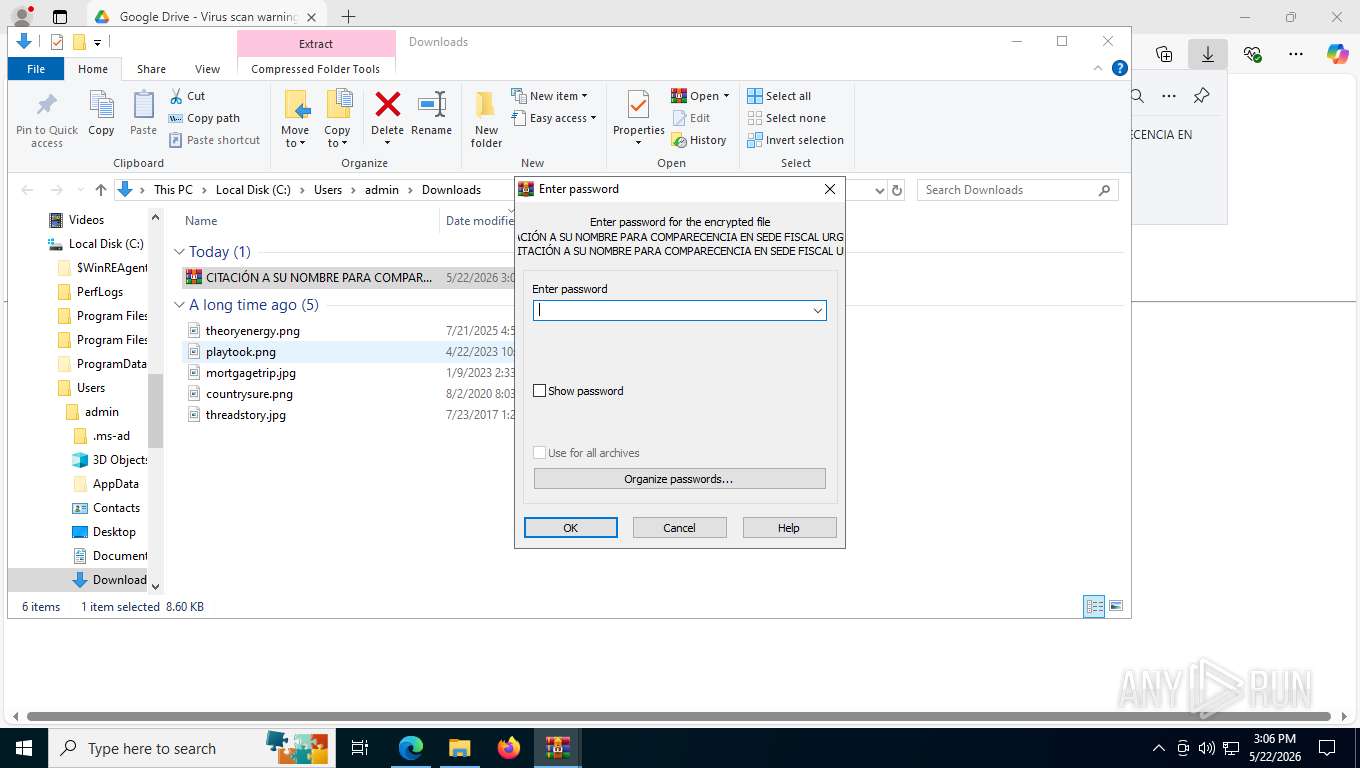Open Compressed Folder Tools tab
The width and height of the screenshot is (1360, 768).
[x=315, y=69]
